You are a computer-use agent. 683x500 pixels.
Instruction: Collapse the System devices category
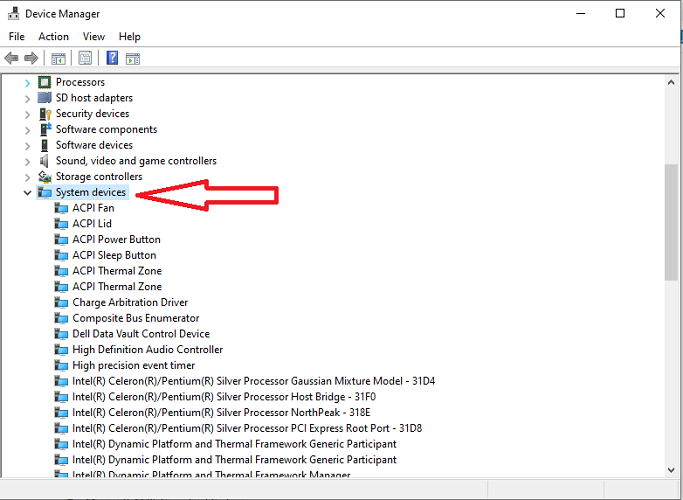point(27,193)
